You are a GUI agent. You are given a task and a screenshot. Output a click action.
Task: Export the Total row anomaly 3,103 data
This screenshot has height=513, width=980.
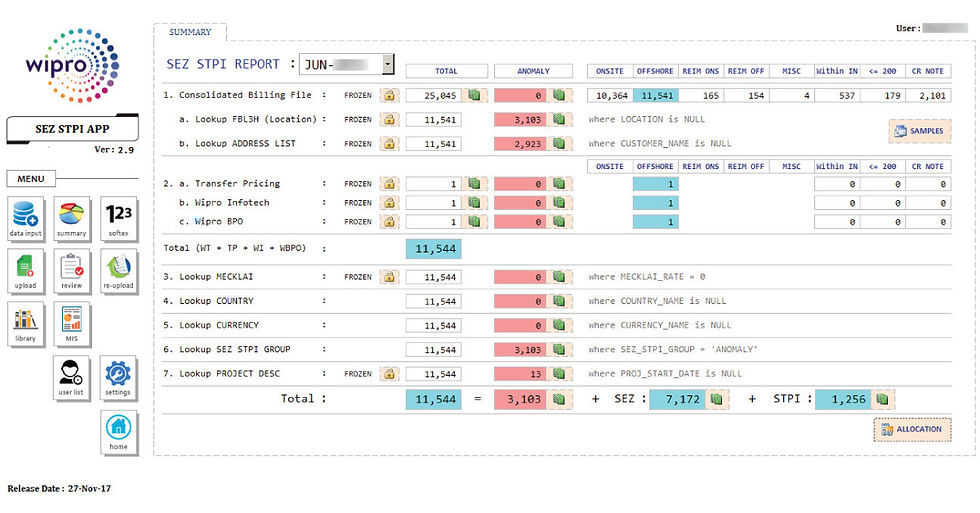(x=559, y=399)
